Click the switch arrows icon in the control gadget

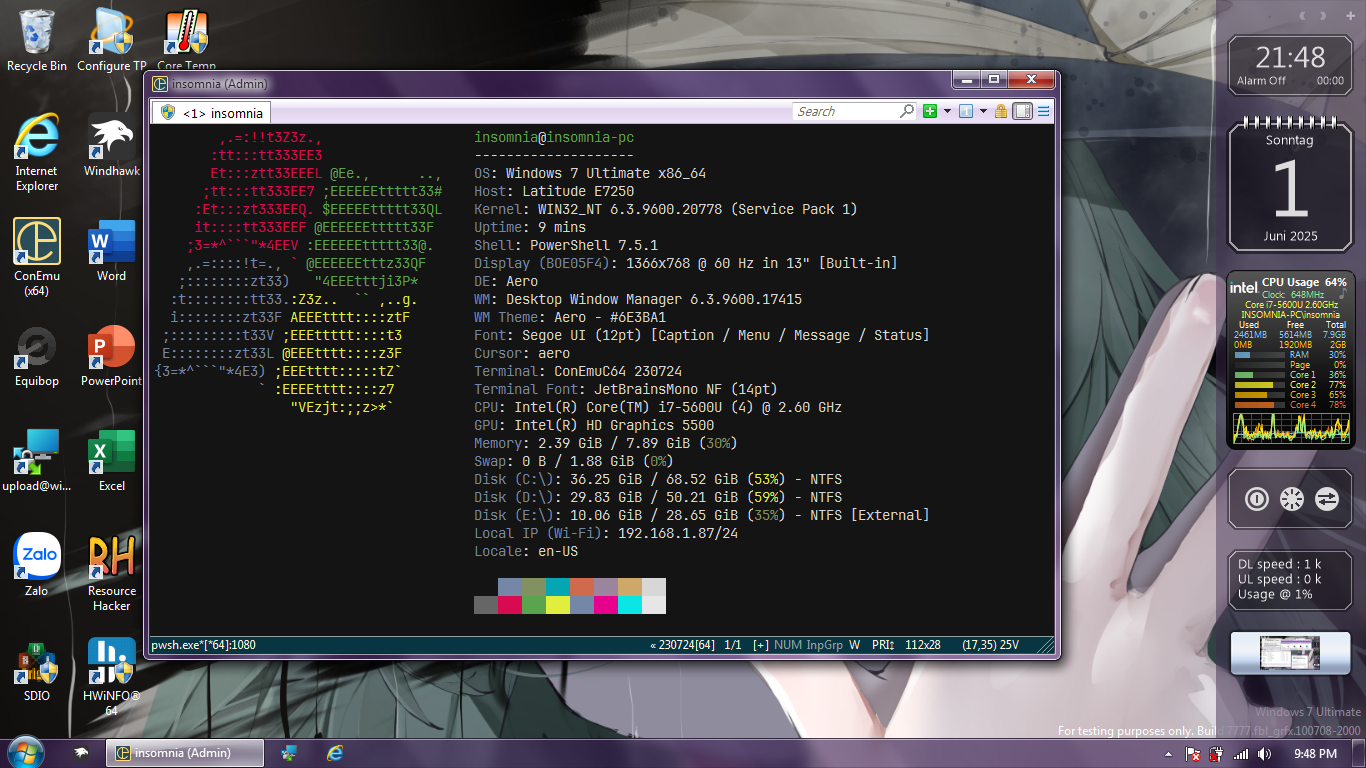pyautogui.click(x=1326, y=498)
